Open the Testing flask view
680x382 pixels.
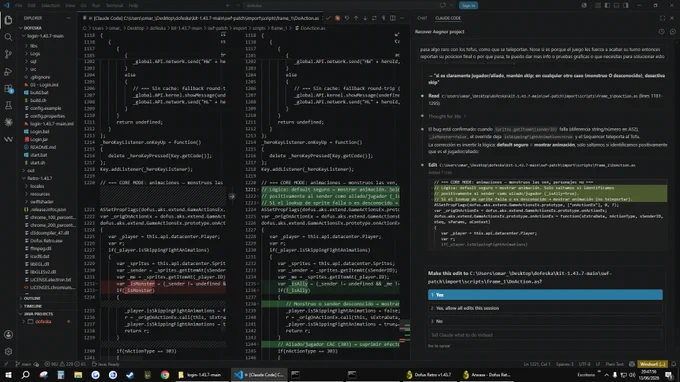8,105
